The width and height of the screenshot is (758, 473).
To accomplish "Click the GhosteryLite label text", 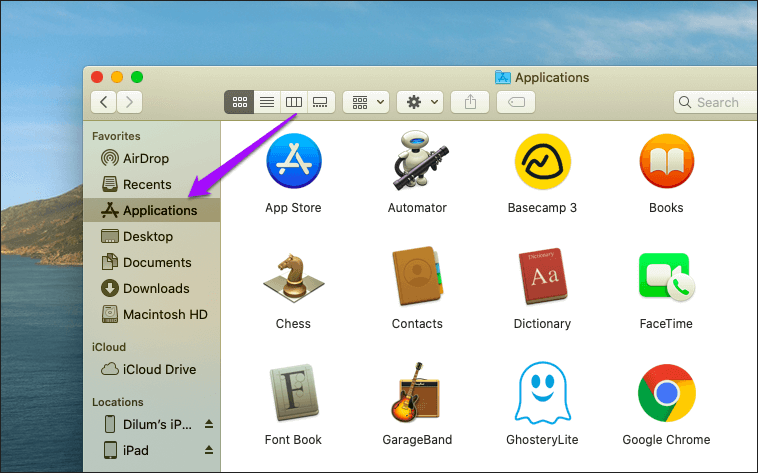I will pyautogui.click(x=542, y=440).
